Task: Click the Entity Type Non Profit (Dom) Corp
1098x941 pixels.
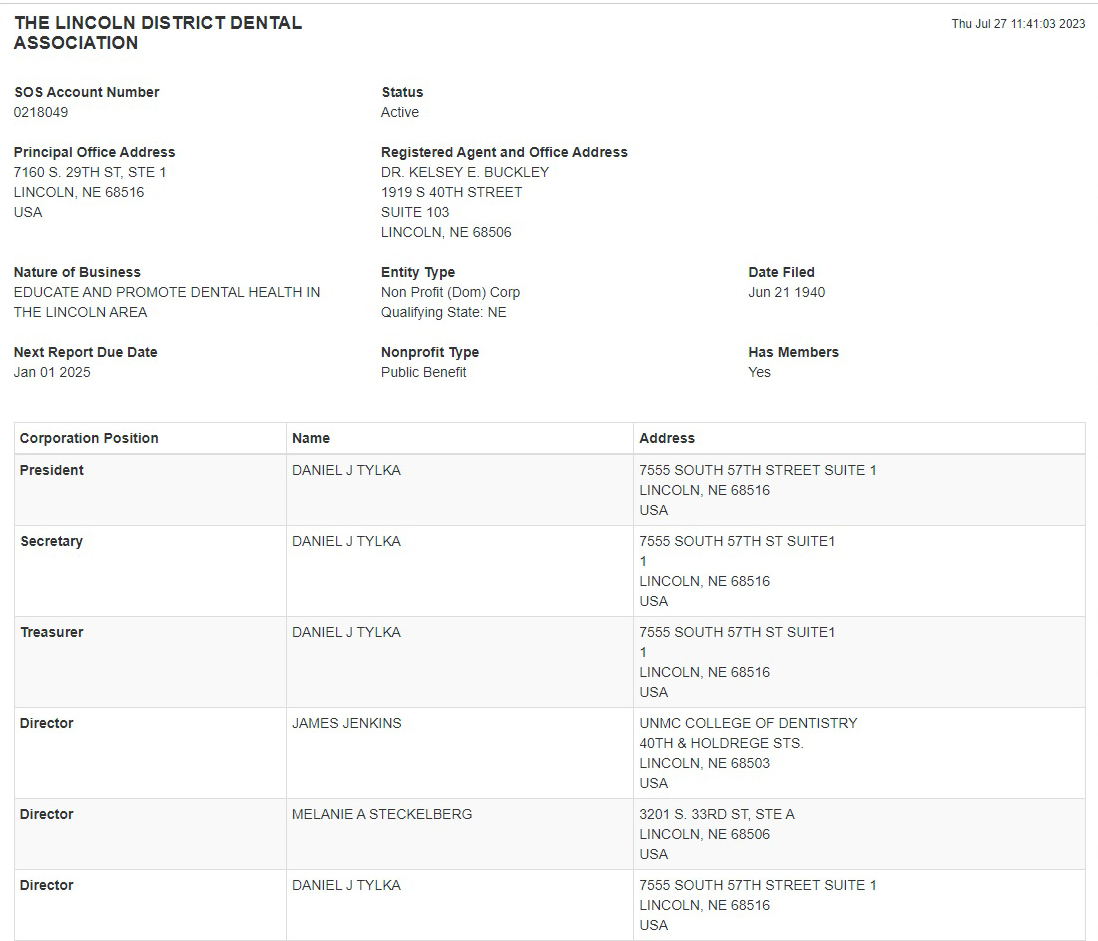Action: coord(450,292)
